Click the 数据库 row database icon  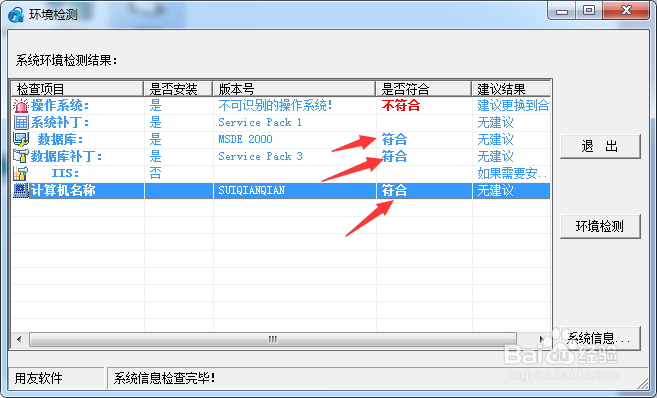[x=21, y=139]
